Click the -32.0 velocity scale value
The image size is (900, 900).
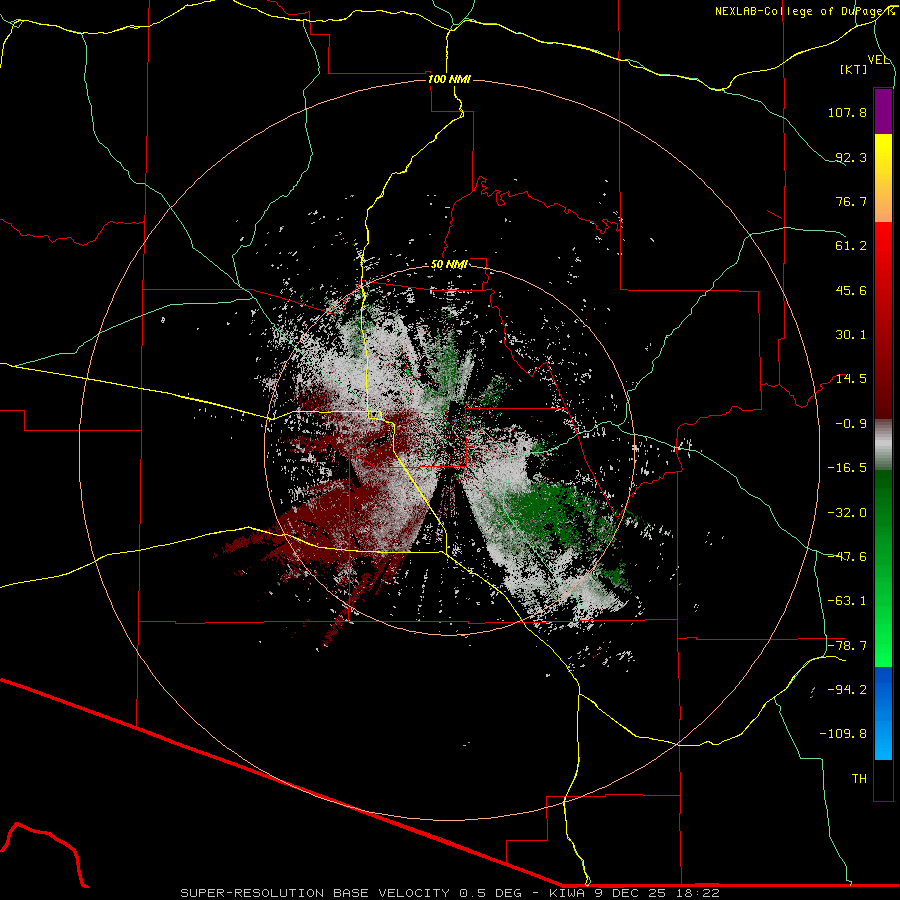tap(847, 513)
